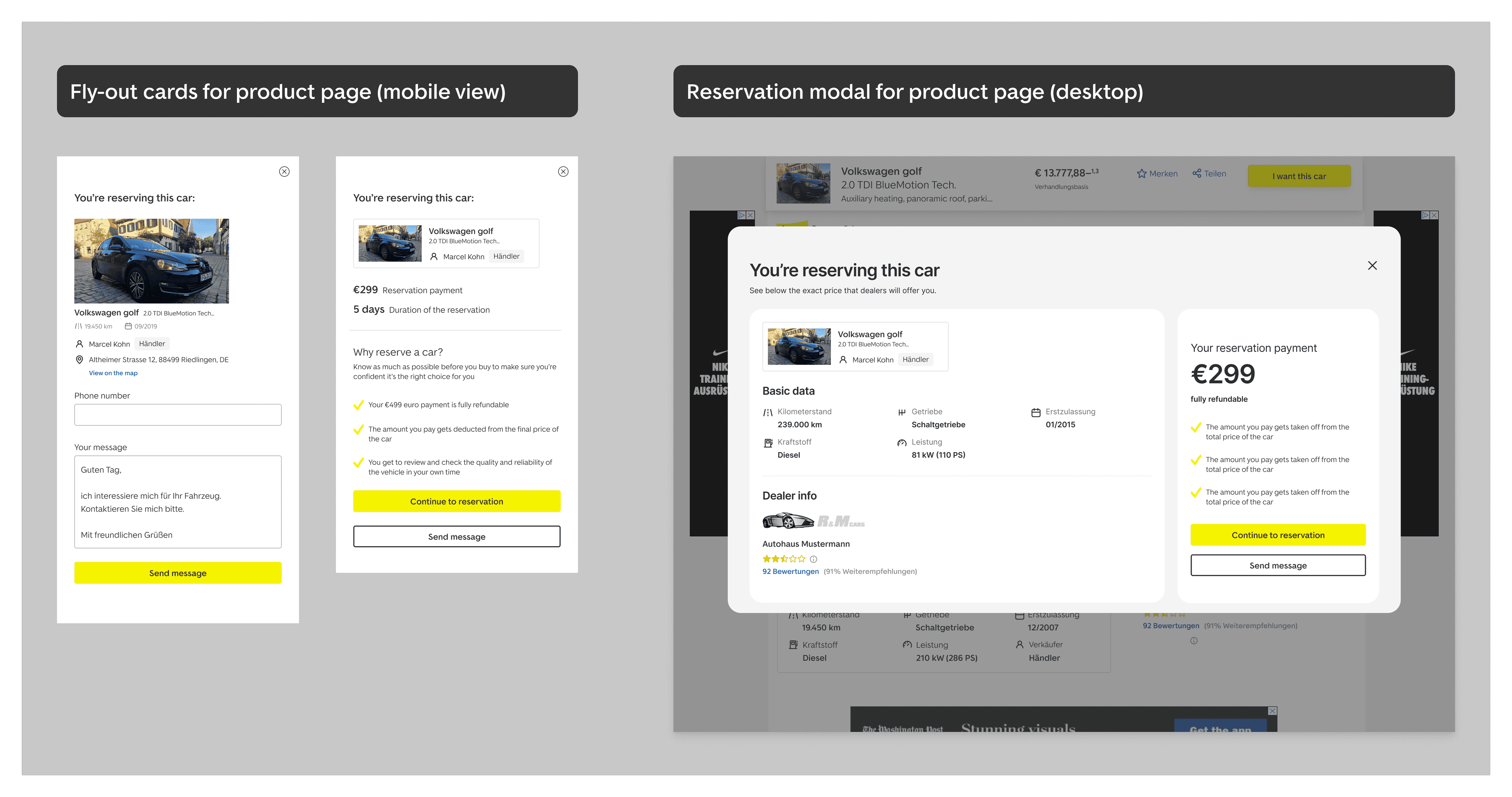Click inside the Your message text area

[x=177, y=502]
